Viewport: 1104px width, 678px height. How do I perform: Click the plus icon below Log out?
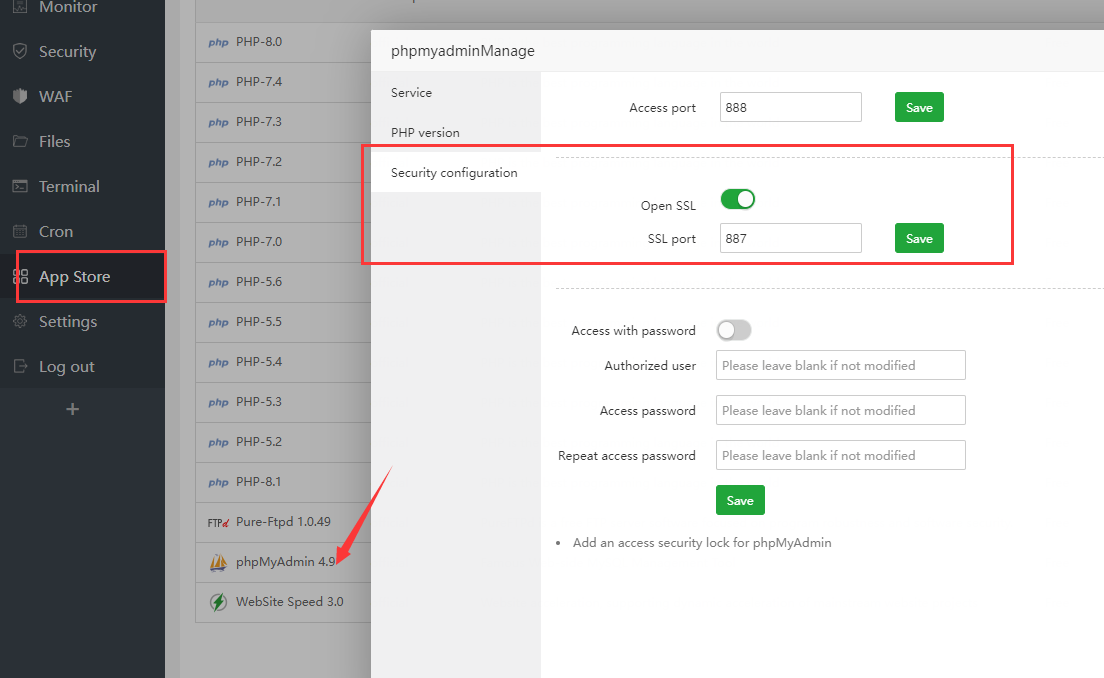tap(72, 409)
